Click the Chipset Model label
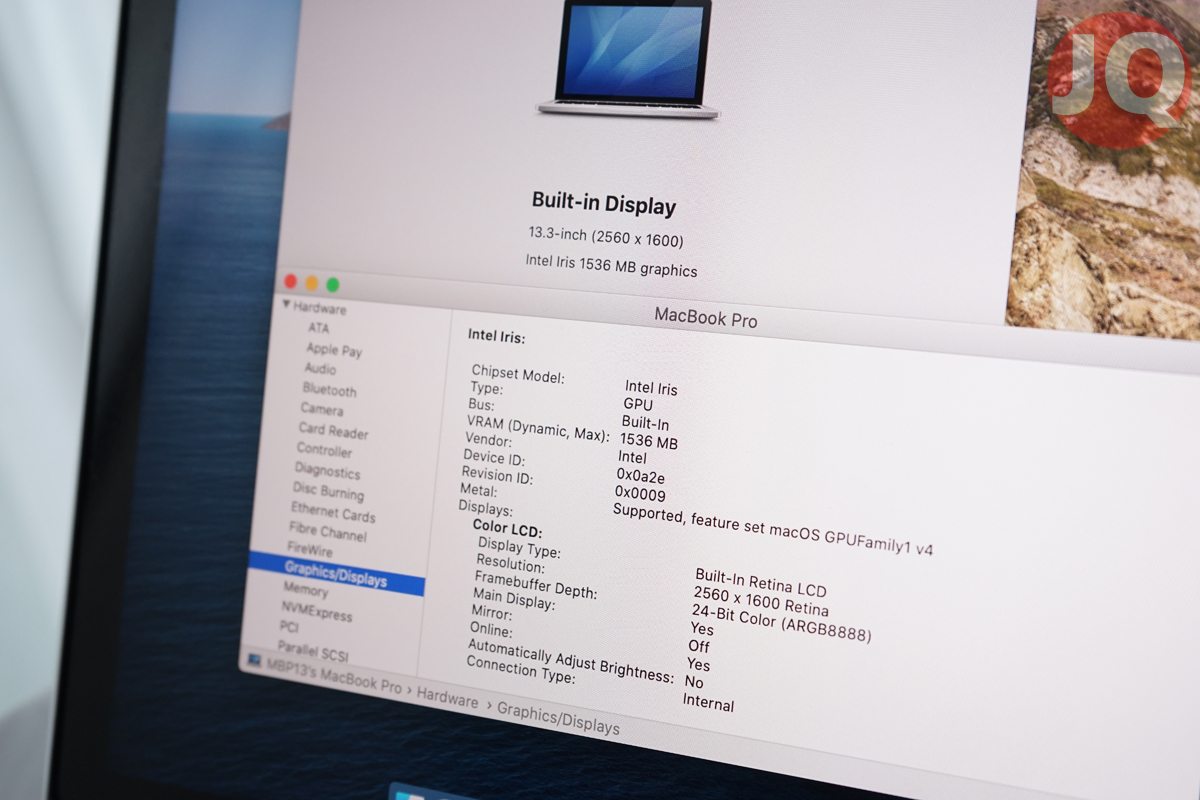1200x800 pixels. click(518, 374)
